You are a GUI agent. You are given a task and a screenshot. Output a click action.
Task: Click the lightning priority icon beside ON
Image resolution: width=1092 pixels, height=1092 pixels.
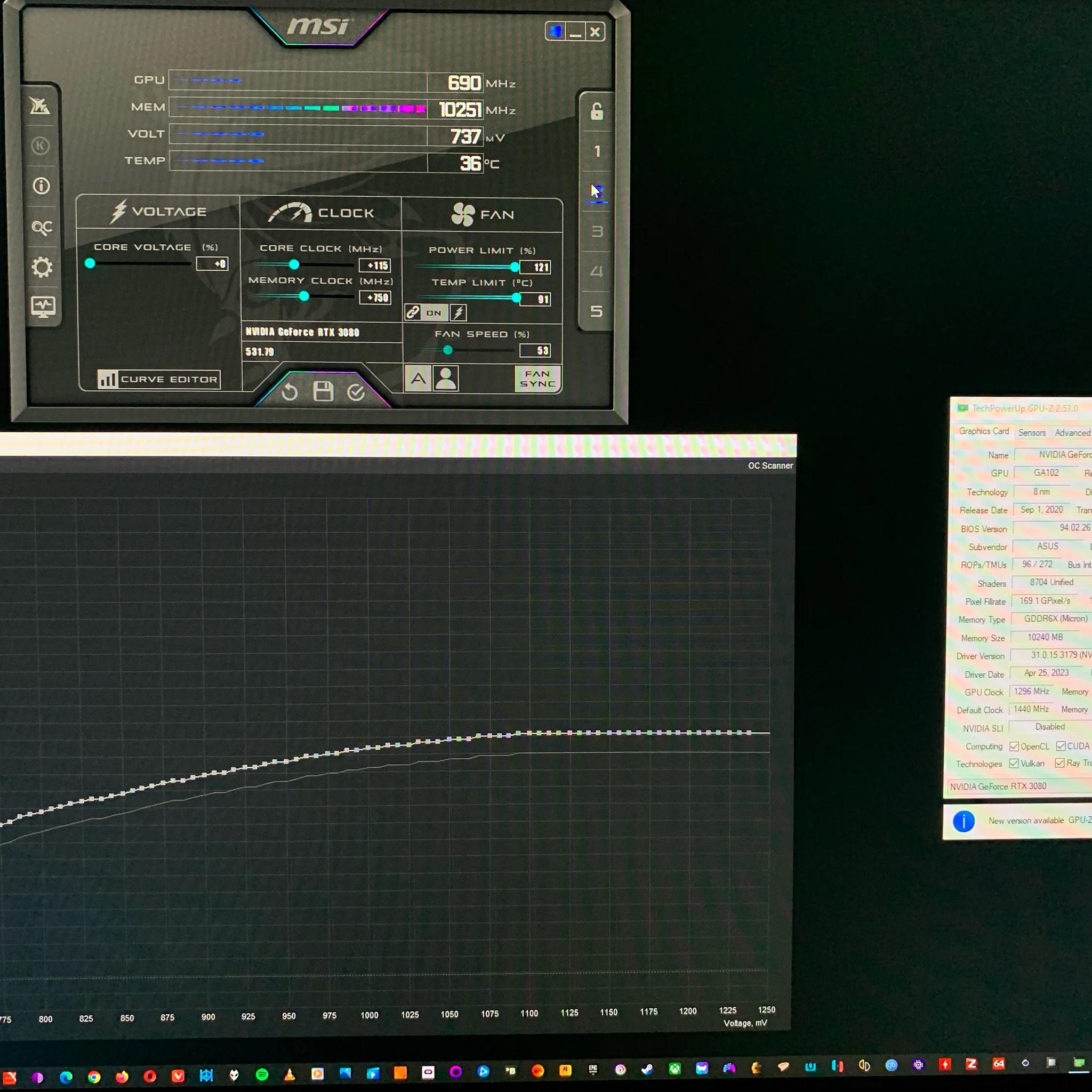click(x=458, y=312)
